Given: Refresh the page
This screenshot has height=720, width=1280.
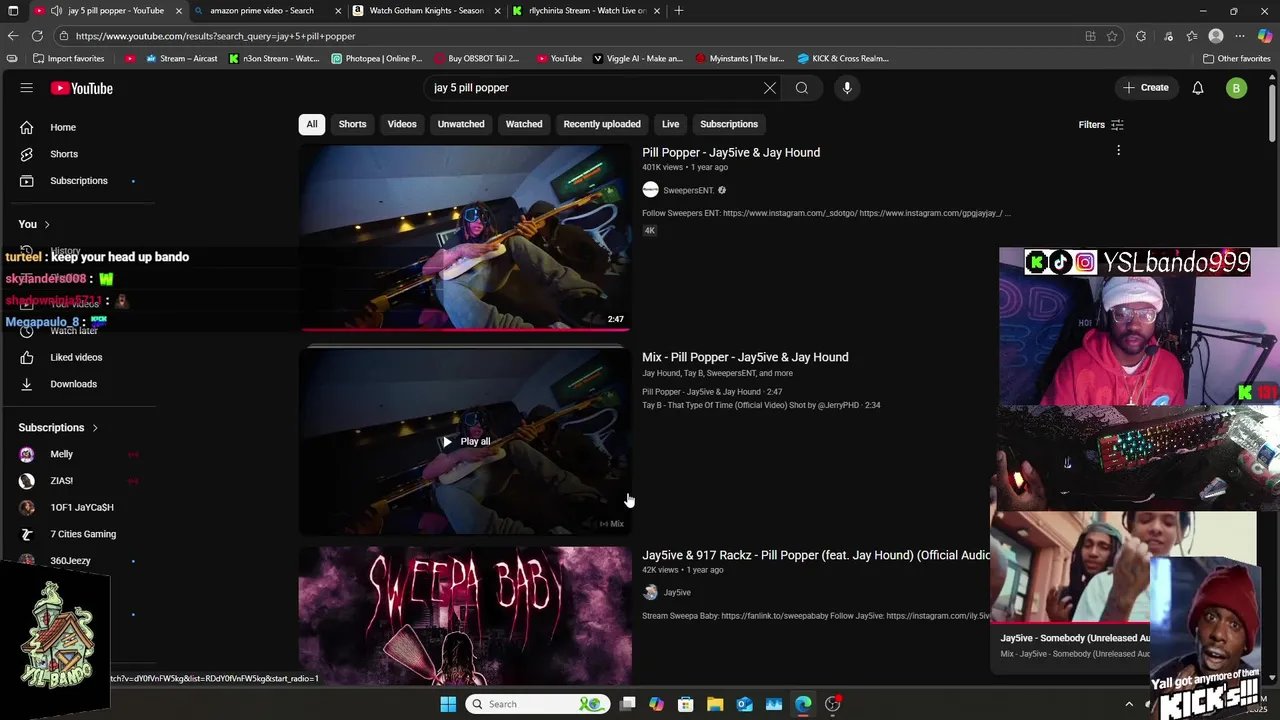Looking at the screenshot, I should pos(36,36).
